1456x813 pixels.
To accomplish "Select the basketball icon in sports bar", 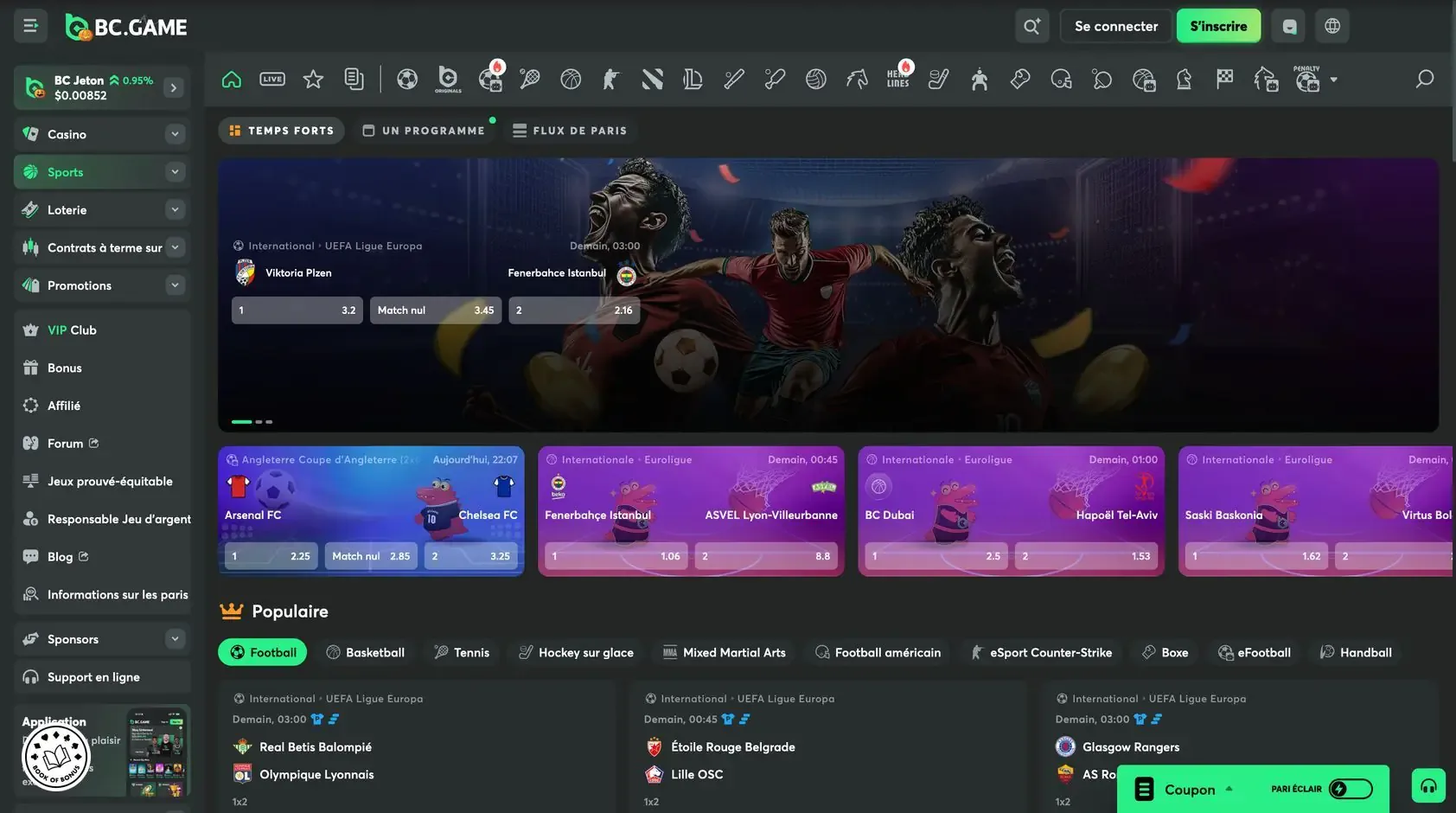I will 571,80.
